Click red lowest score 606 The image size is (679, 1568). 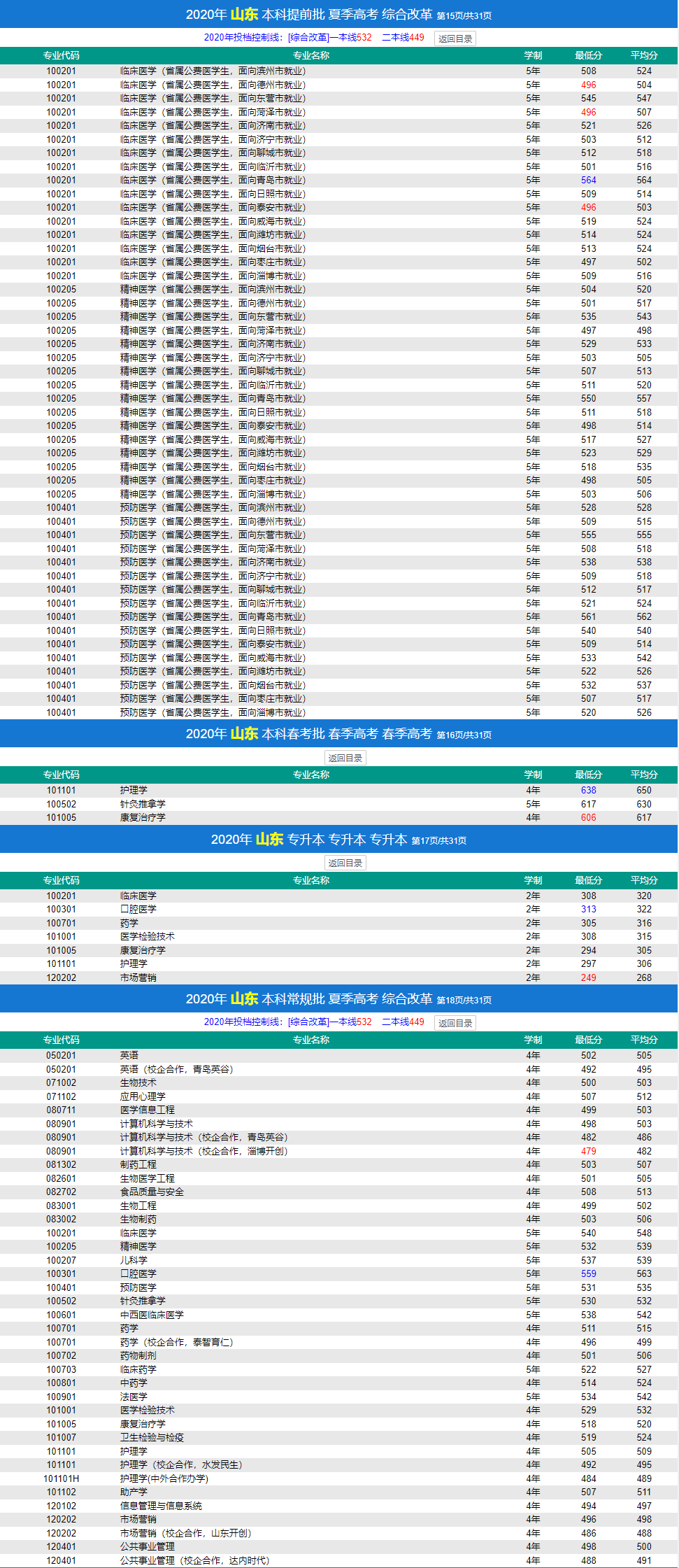tap(589, 817)
